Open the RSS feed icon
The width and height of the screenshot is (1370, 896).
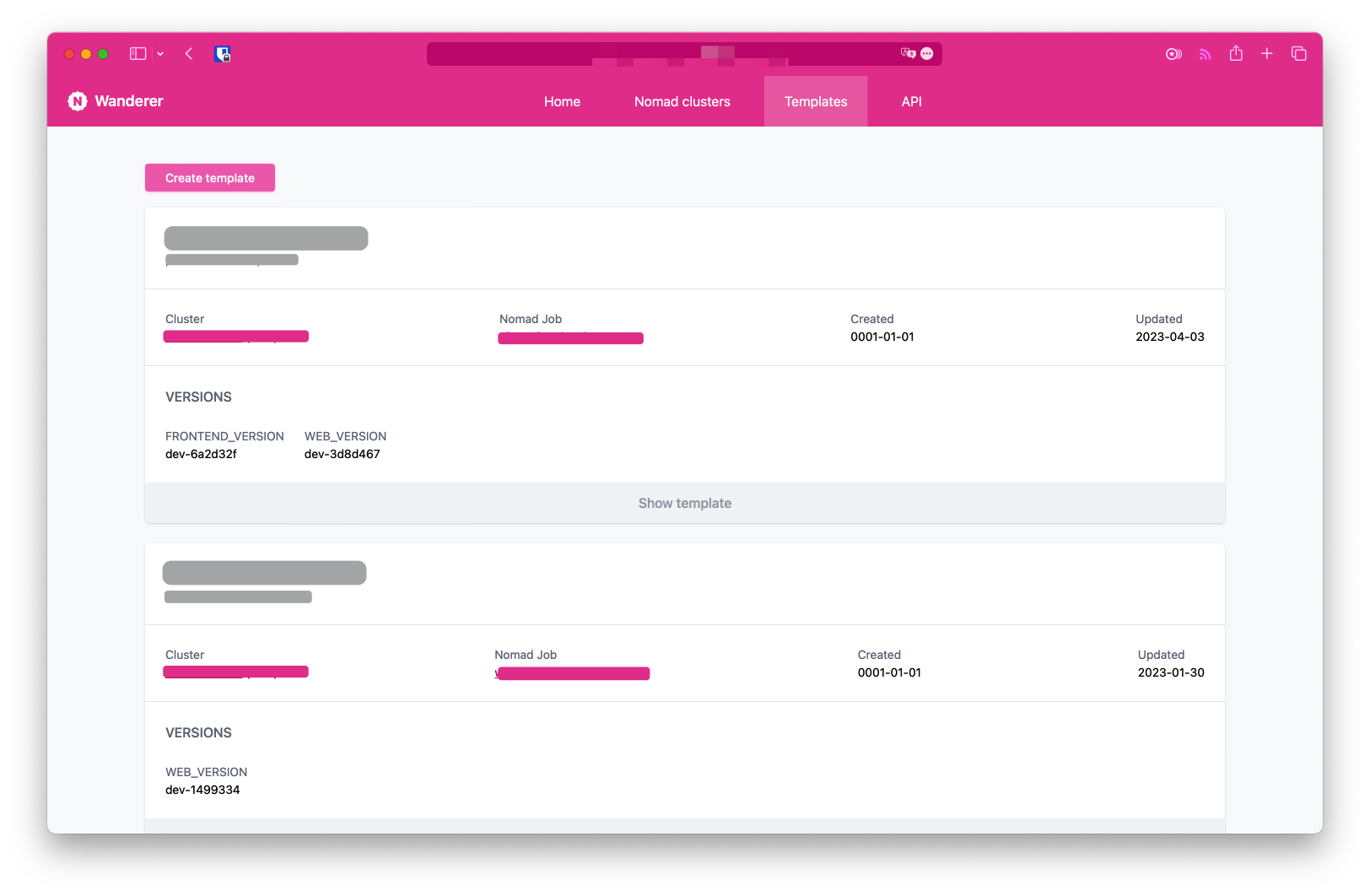point(1205,54)
